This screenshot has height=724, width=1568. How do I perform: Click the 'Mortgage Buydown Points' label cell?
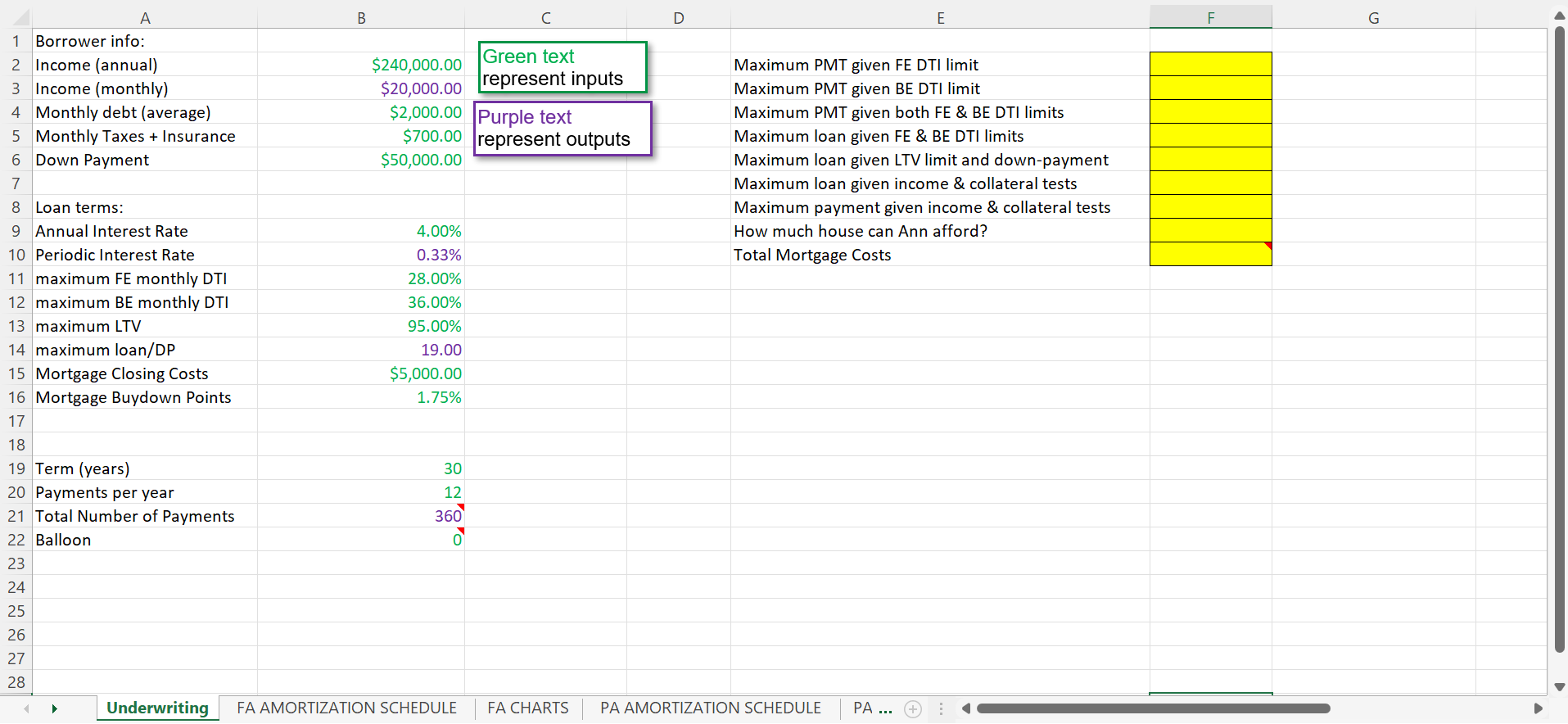click(x=145, y=397)
